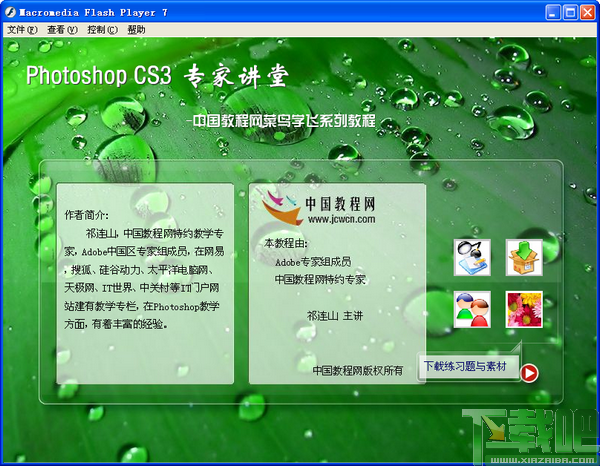
Task: Click the Flash Player title bar icon
Action: (10, 12)
